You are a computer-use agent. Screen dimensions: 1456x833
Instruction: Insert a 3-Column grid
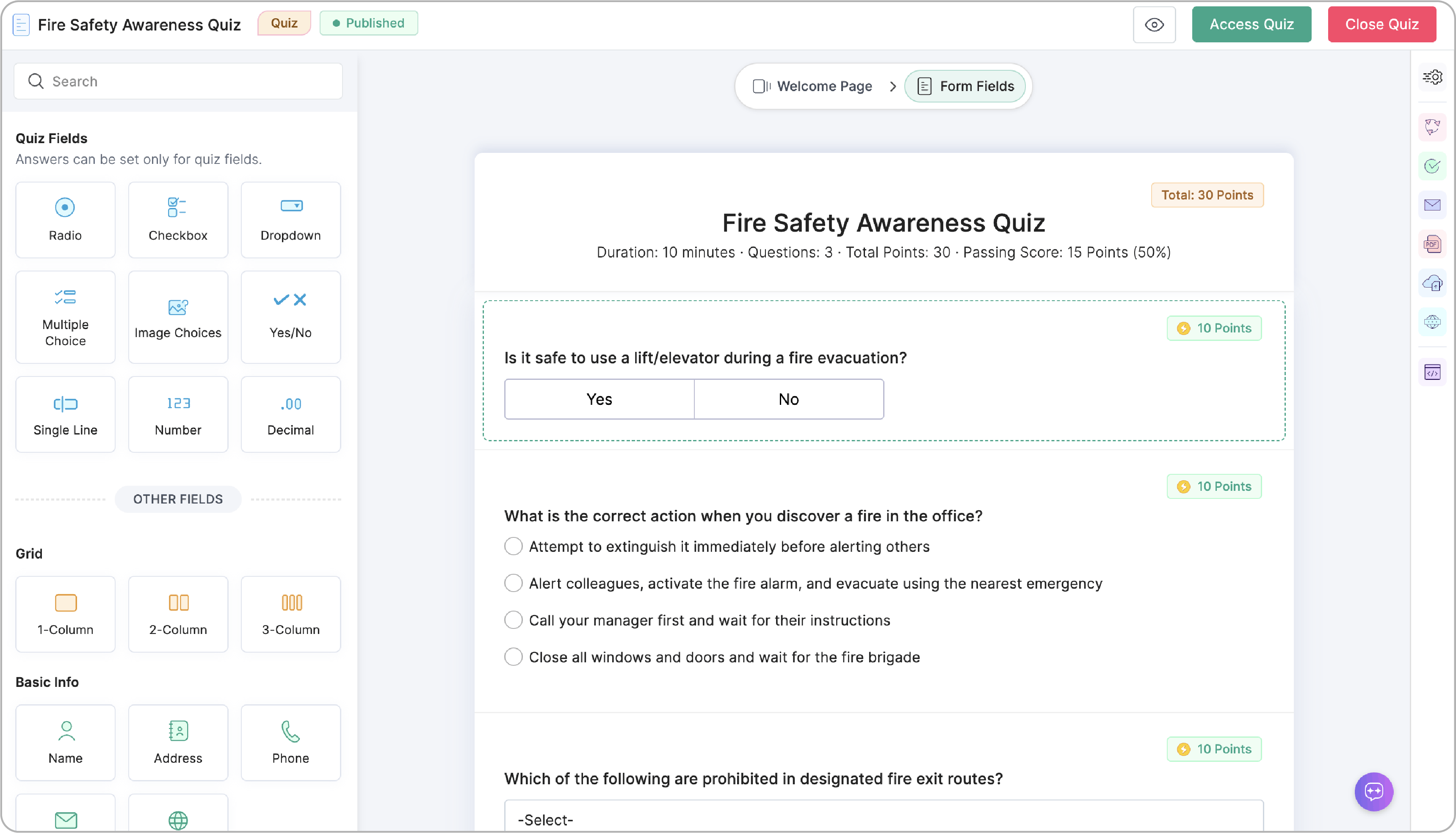pos(290,614)
